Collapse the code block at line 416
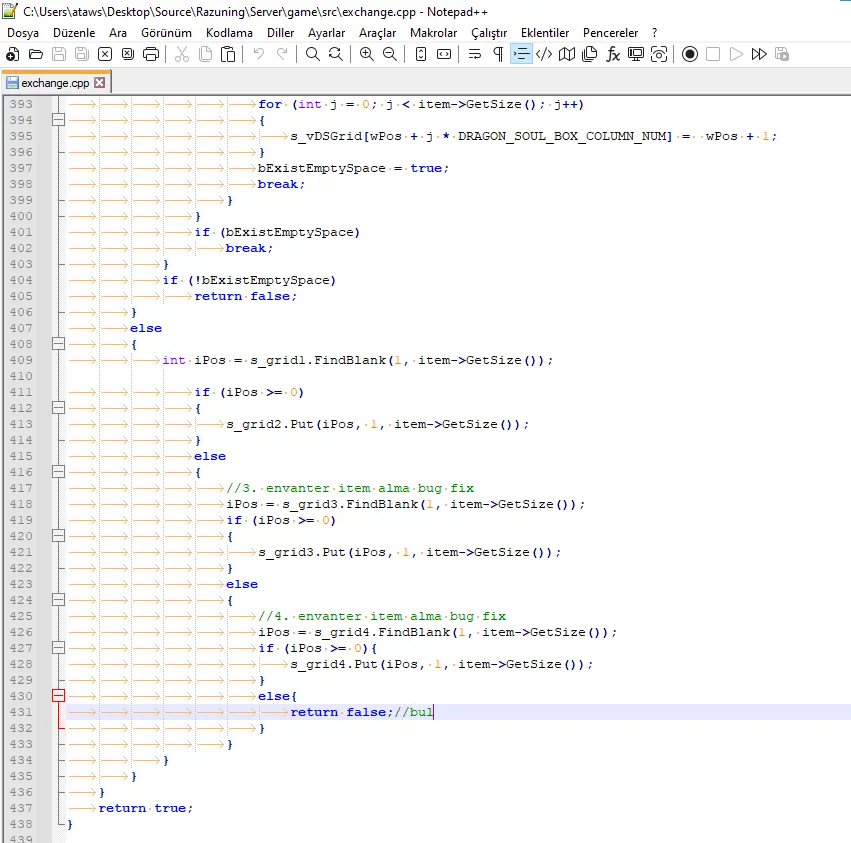The image size is (851, 843). 58,472
